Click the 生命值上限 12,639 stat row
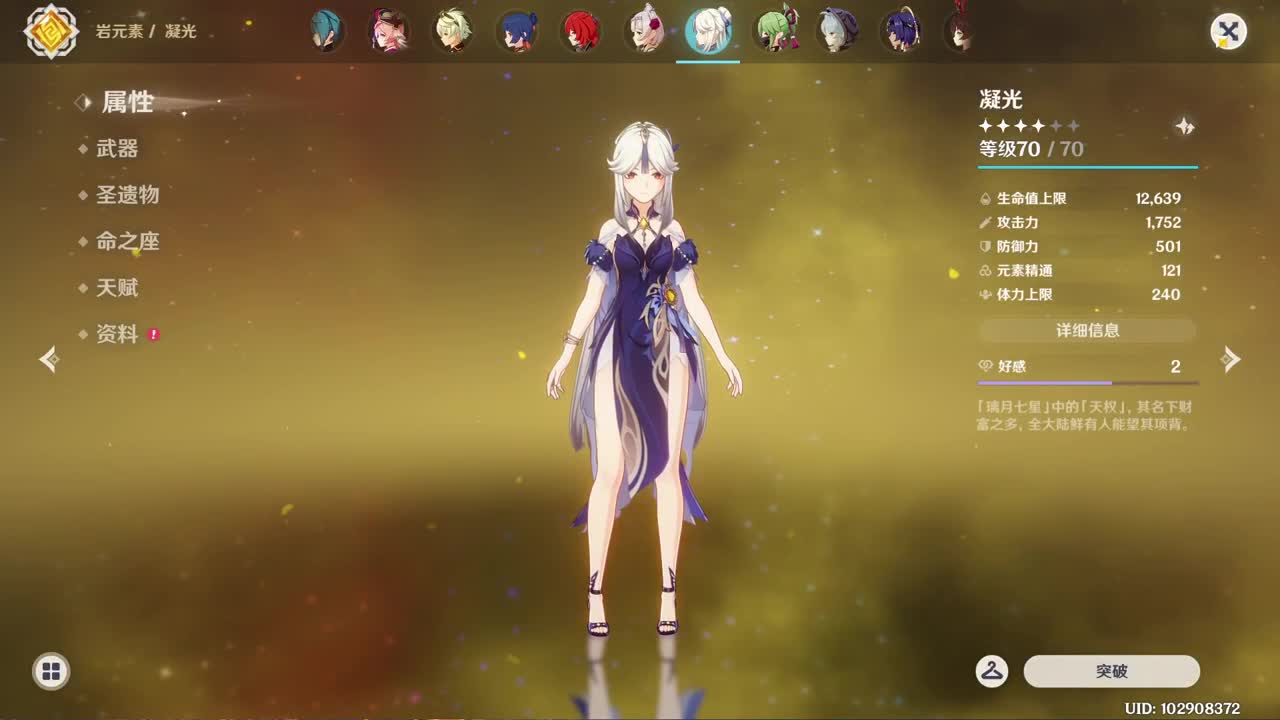The width and height of the screenshot is (1280, 720). point(1080,199)
